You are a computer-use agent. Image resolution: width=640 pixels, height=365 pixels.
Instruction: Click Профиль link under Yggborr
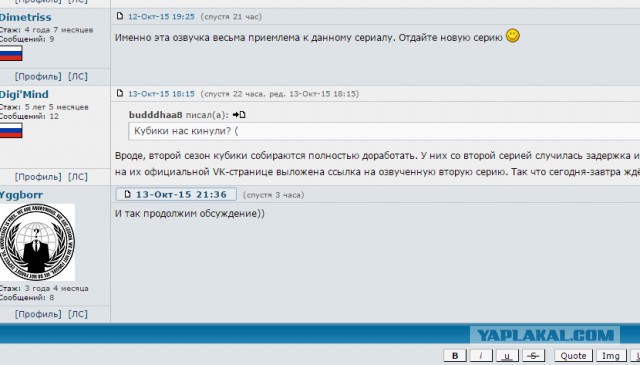click(38, 314)
